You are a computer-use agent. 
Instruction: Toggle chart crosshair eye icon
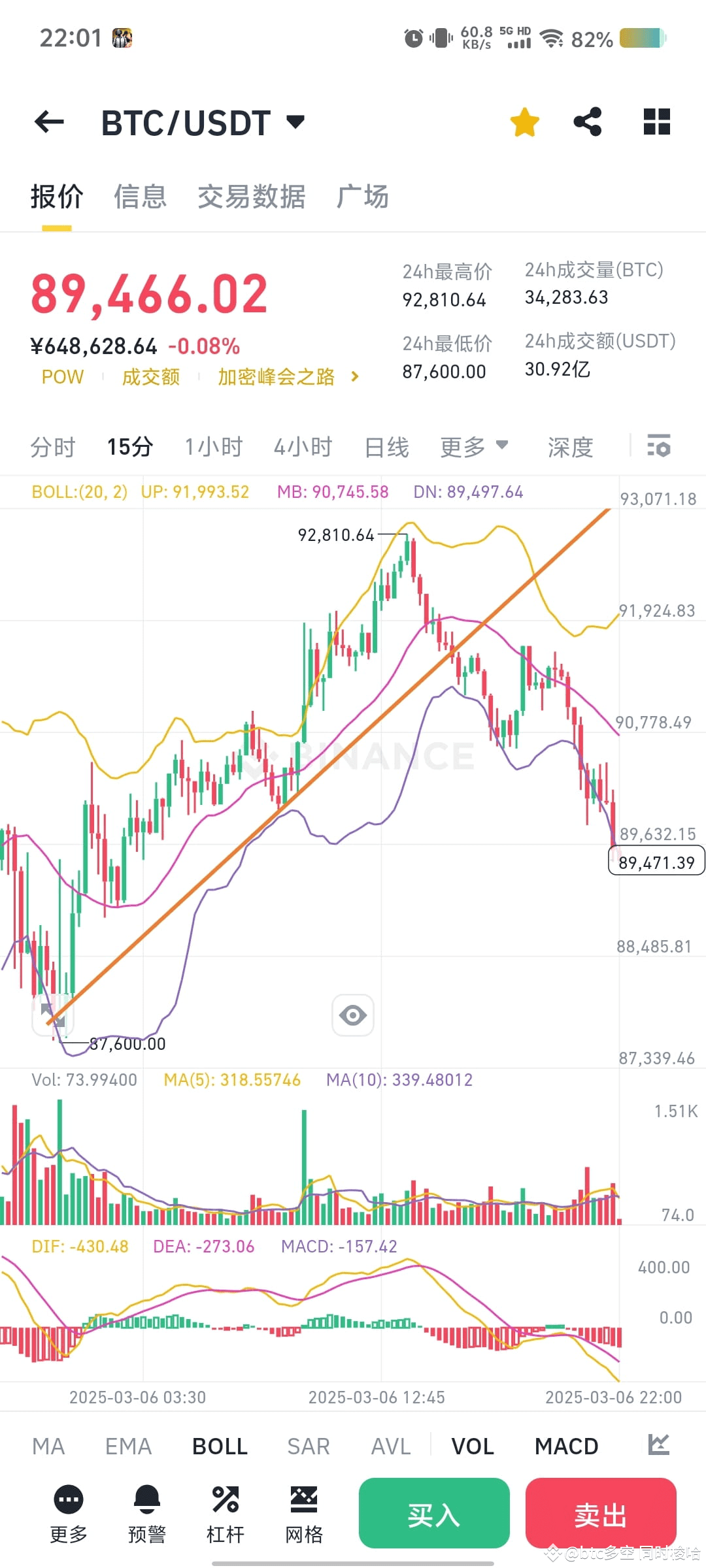coord(352,1014)
